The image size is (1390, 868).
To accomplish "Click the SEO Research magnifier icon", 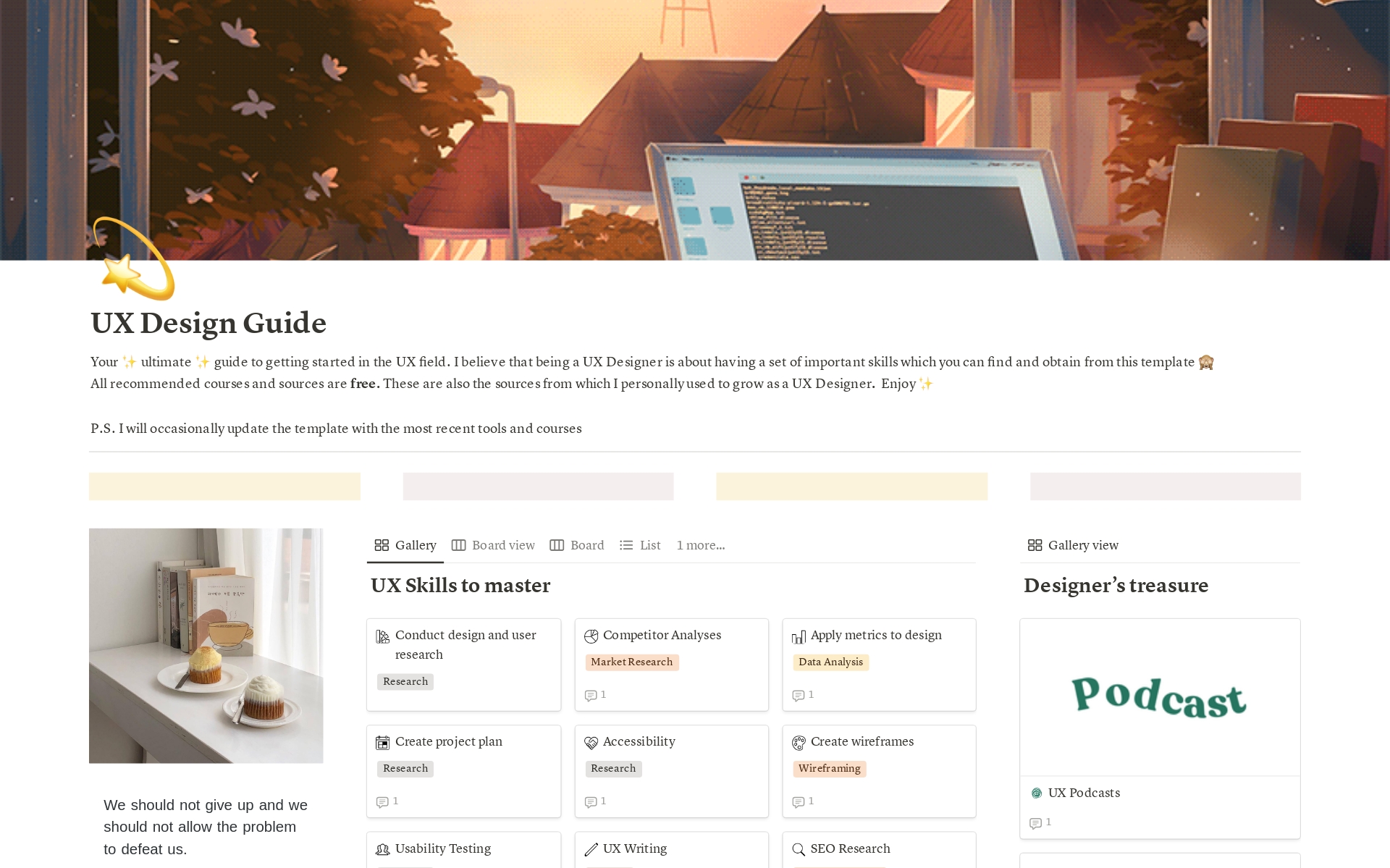I will [799, 849].
